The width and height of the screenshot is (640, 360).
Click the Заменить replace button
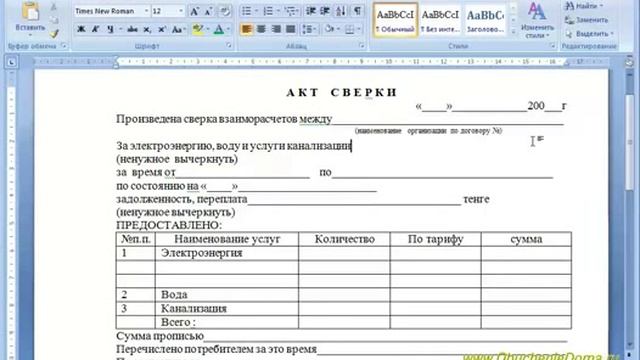pyautogui.click(x=587, y=20)
